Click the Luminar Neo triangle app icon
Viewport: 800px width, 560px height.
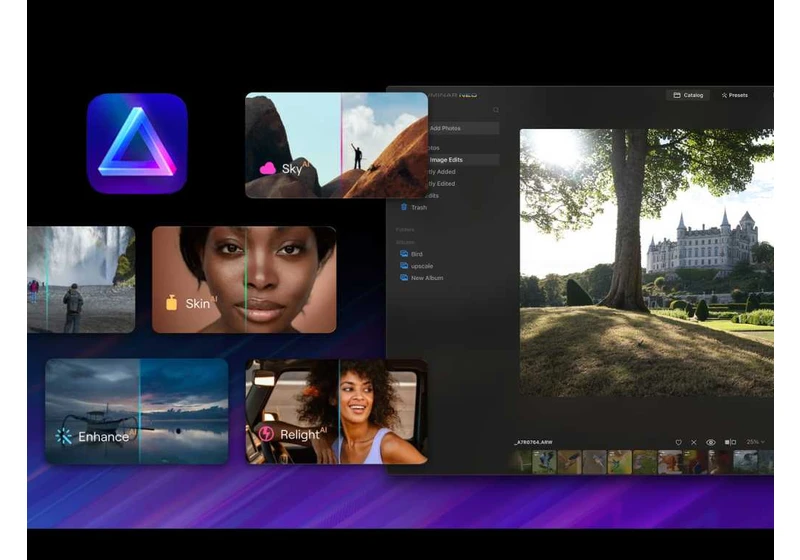(137, 143)
